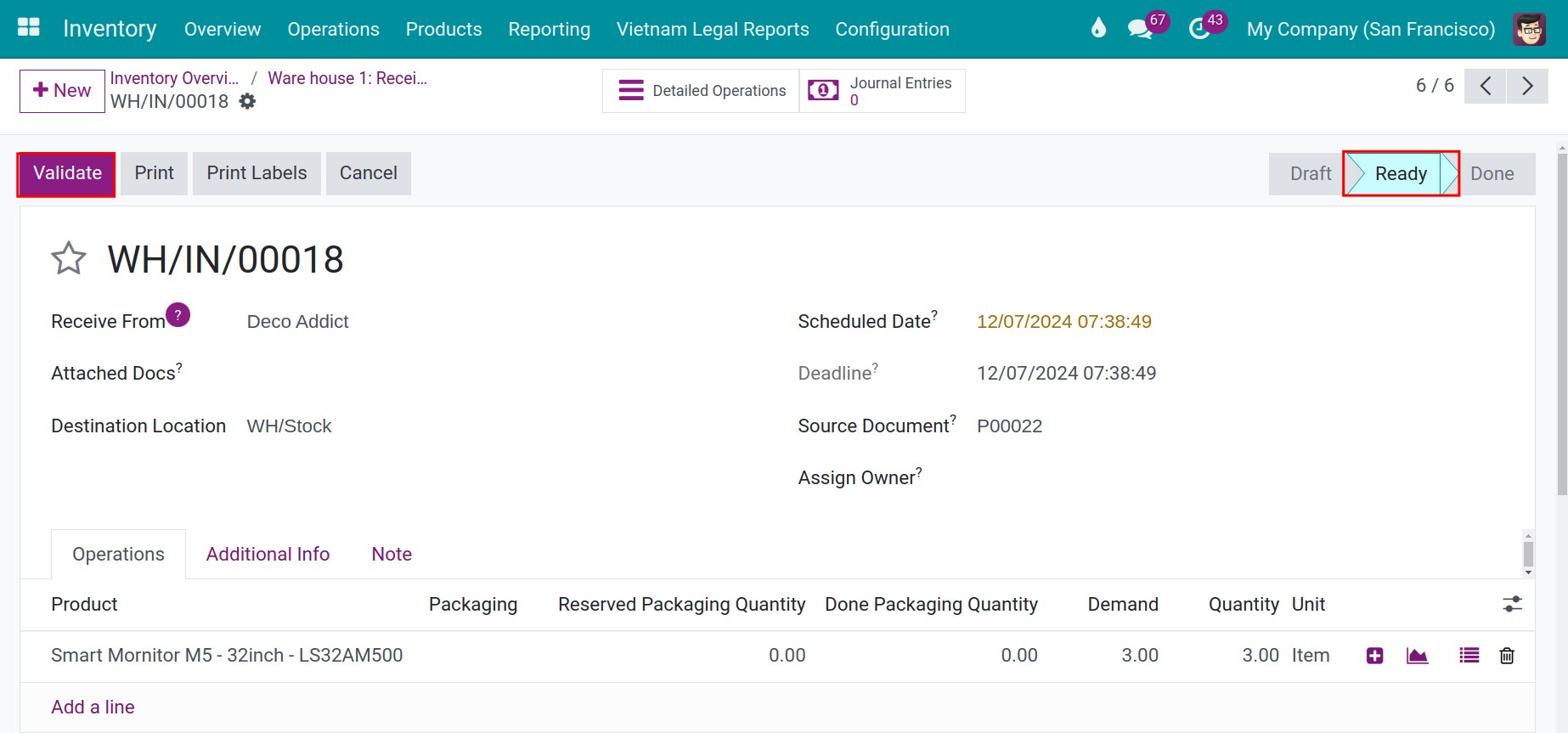
Task: Edit Quantity 3.00 cell
Action: click(x=1260, y=656)
